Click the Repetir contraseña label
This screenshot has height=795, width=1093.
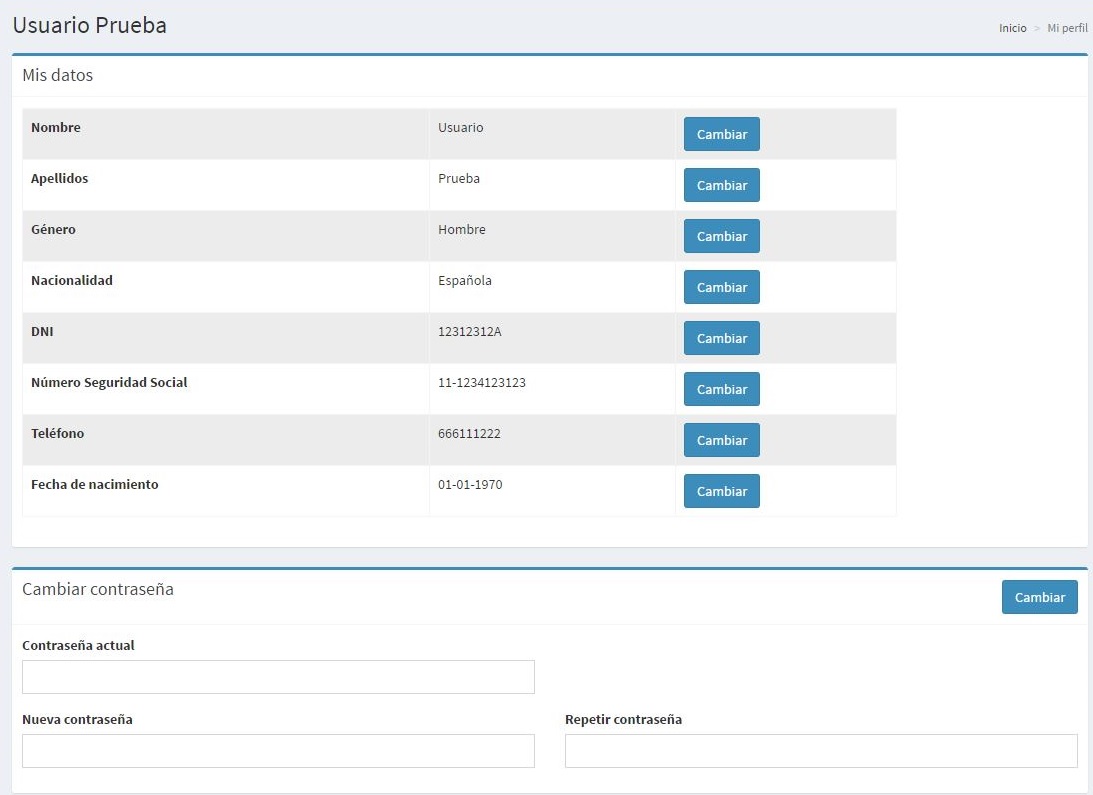(x=623, y=720)
